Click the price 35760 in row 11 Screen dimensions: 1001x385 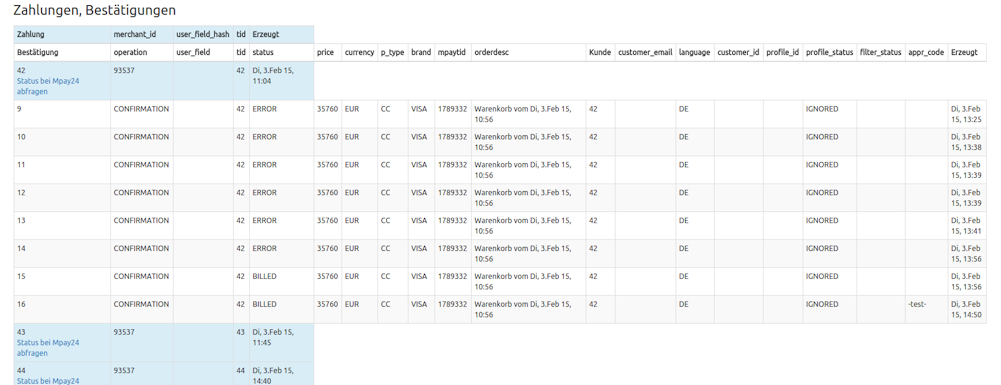[x=327, y=165]
